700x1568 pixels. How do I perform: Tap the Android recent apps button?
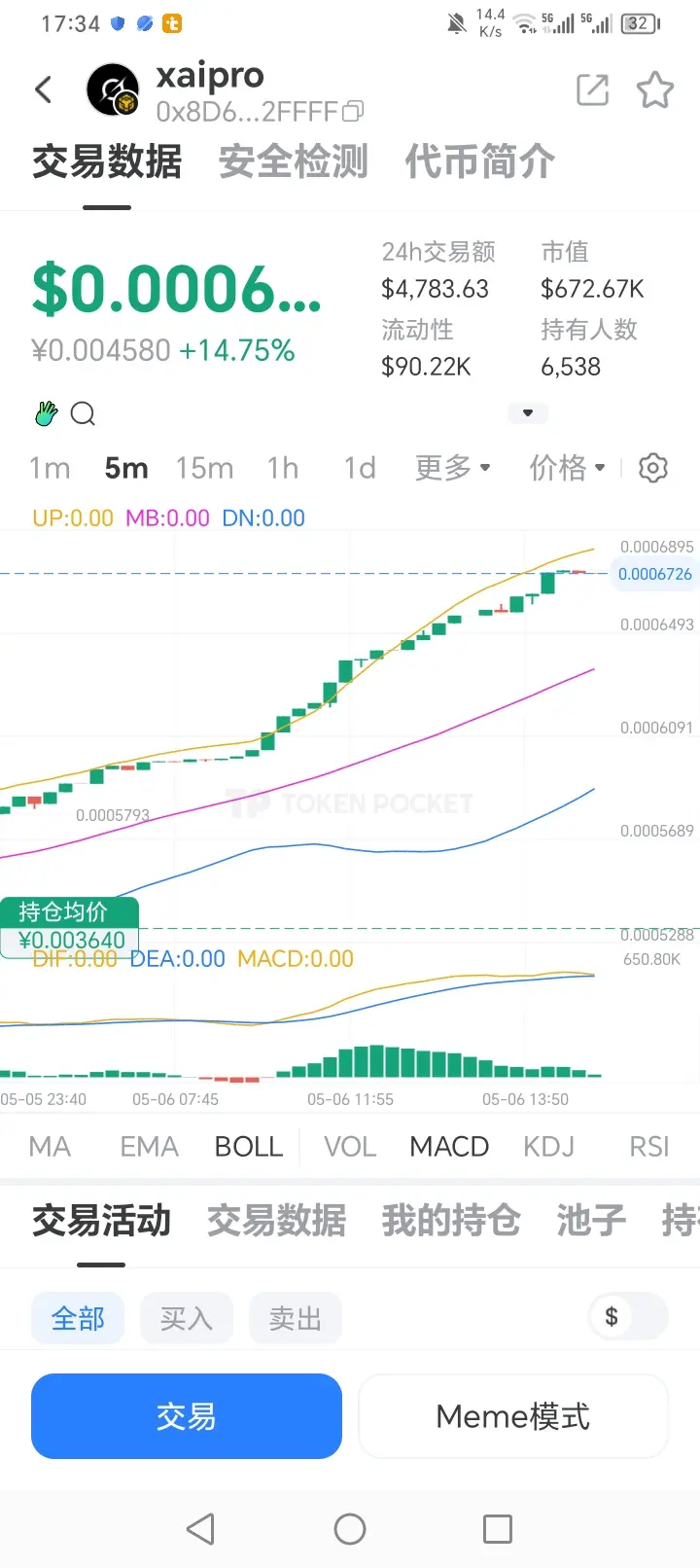pos(498,1529)
